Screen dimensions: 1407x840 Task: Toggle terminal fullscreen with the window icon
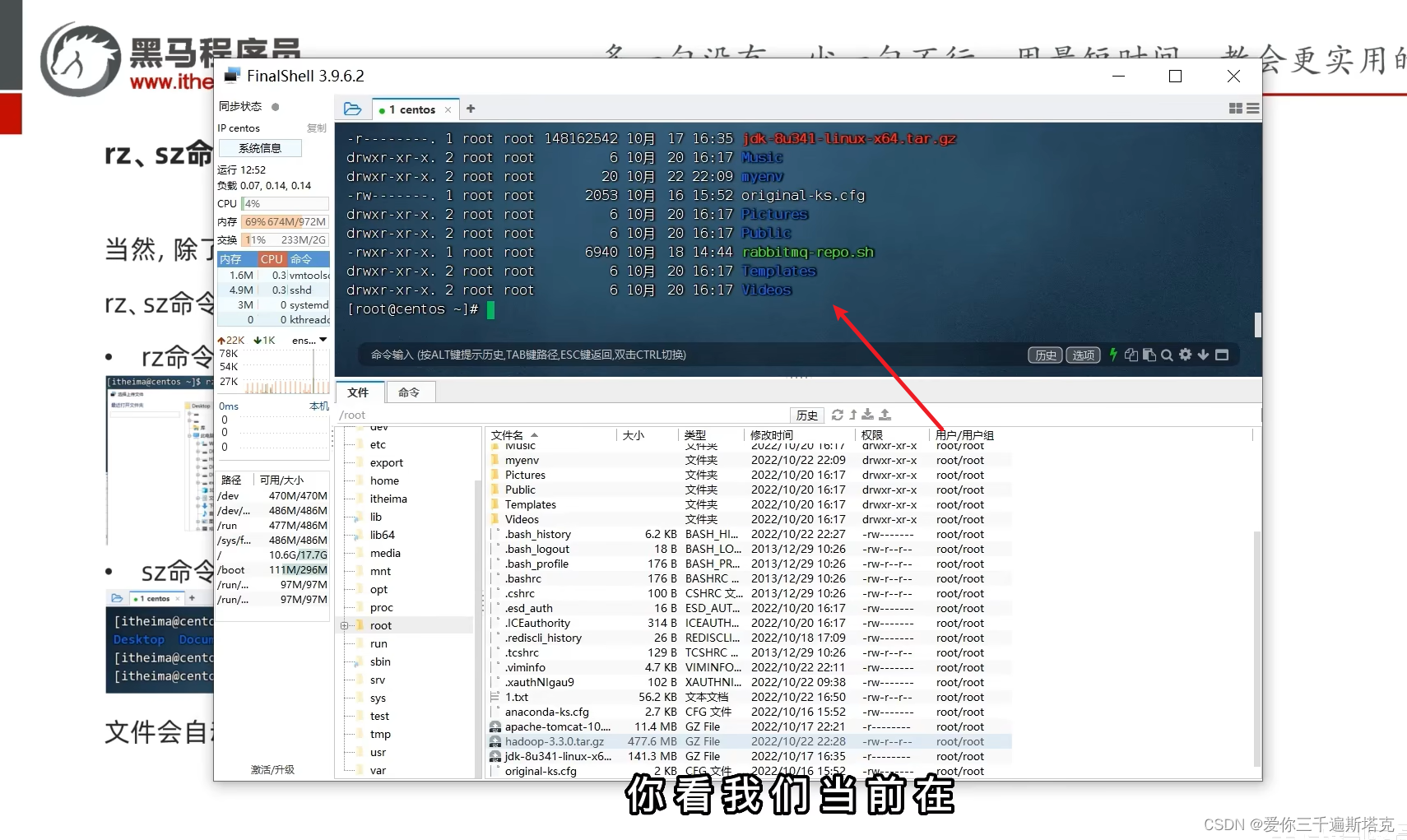coord(1222,355)
